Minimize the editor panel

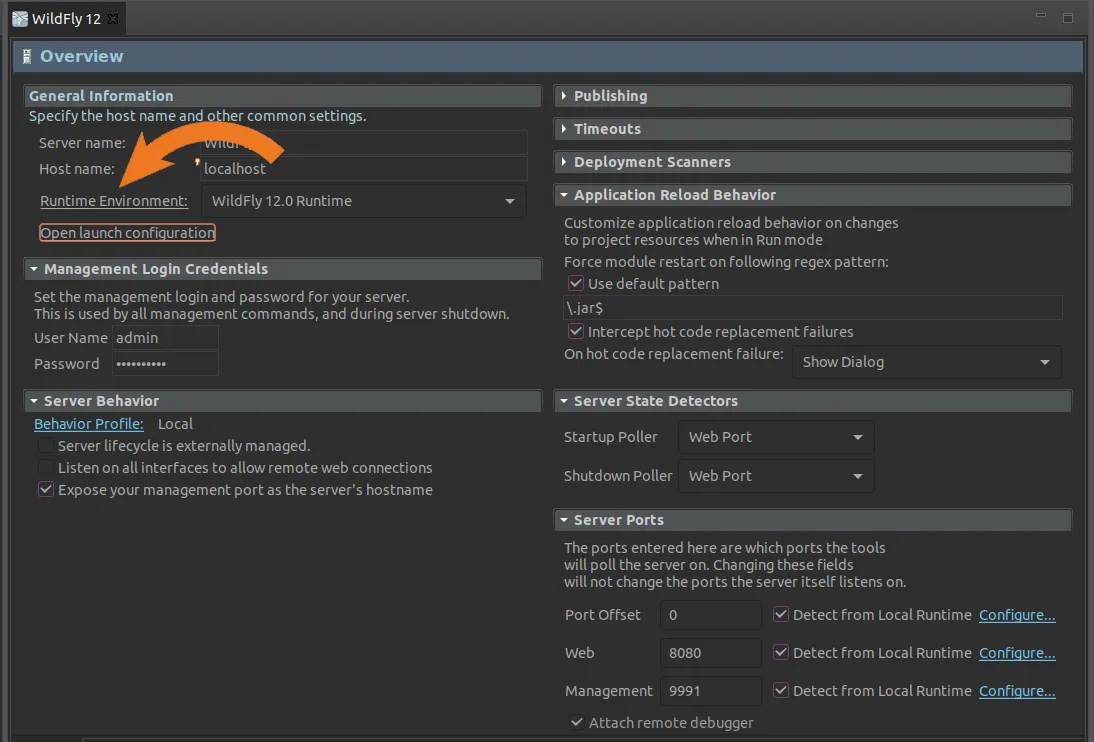pos(1042,18)
